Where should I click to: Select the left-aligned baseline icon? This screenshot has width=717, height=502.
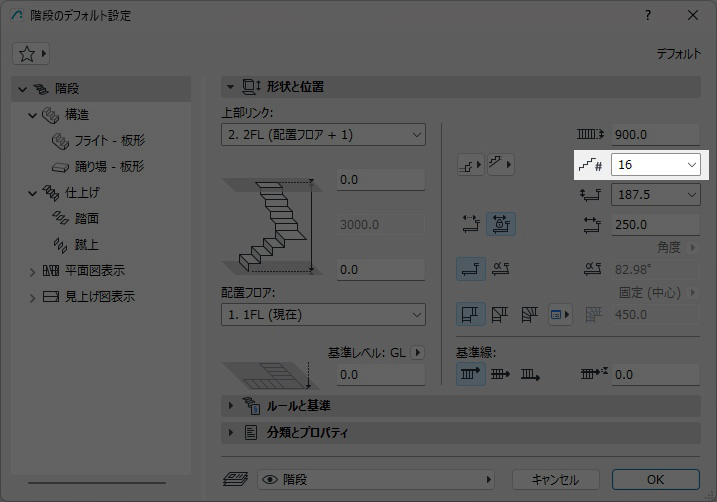pos(470,375)
